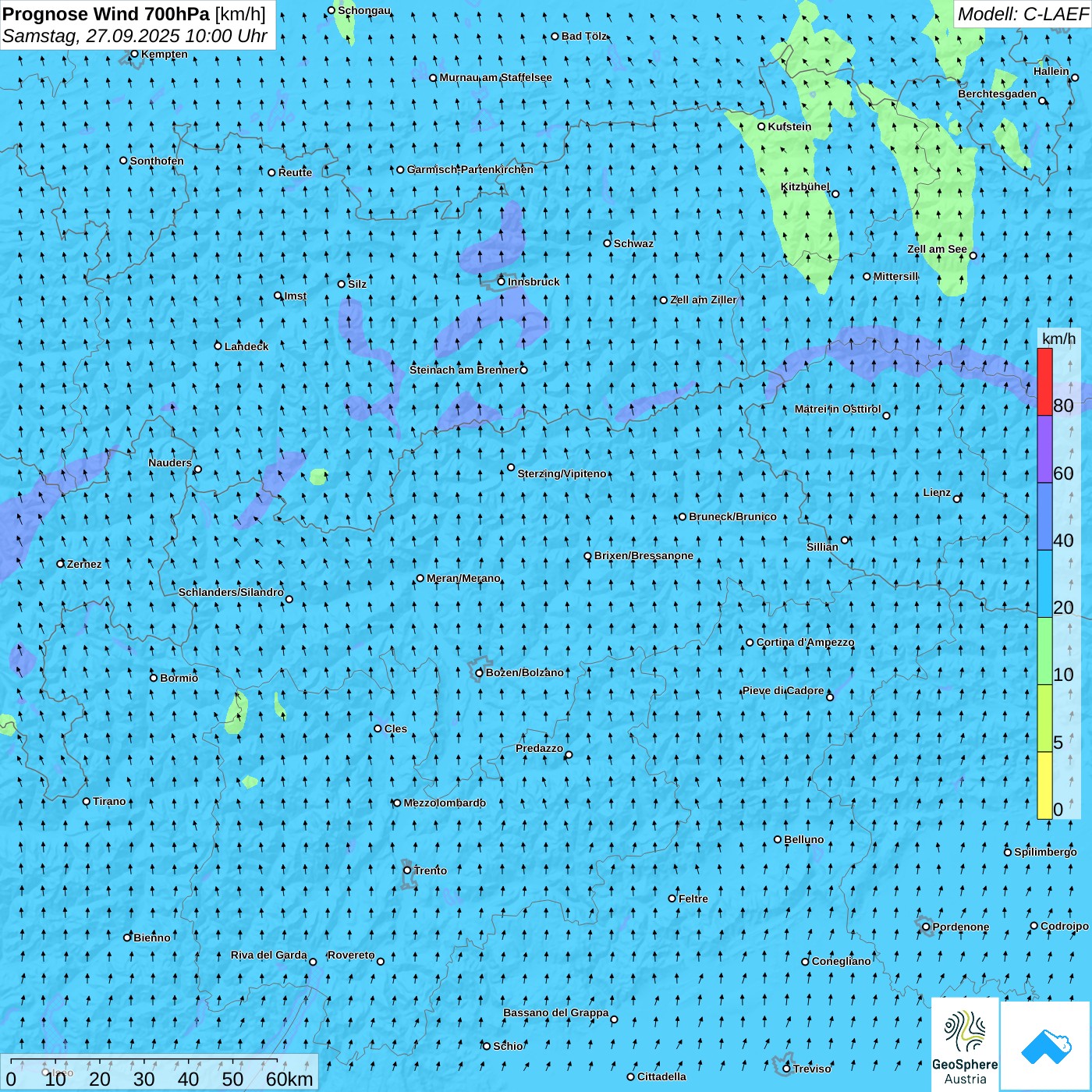Screen dimensions: 1092x1092
Task: Click the 'Prognose Wind 700hPa [km/h]' title
Action: (x=134, y=14)
